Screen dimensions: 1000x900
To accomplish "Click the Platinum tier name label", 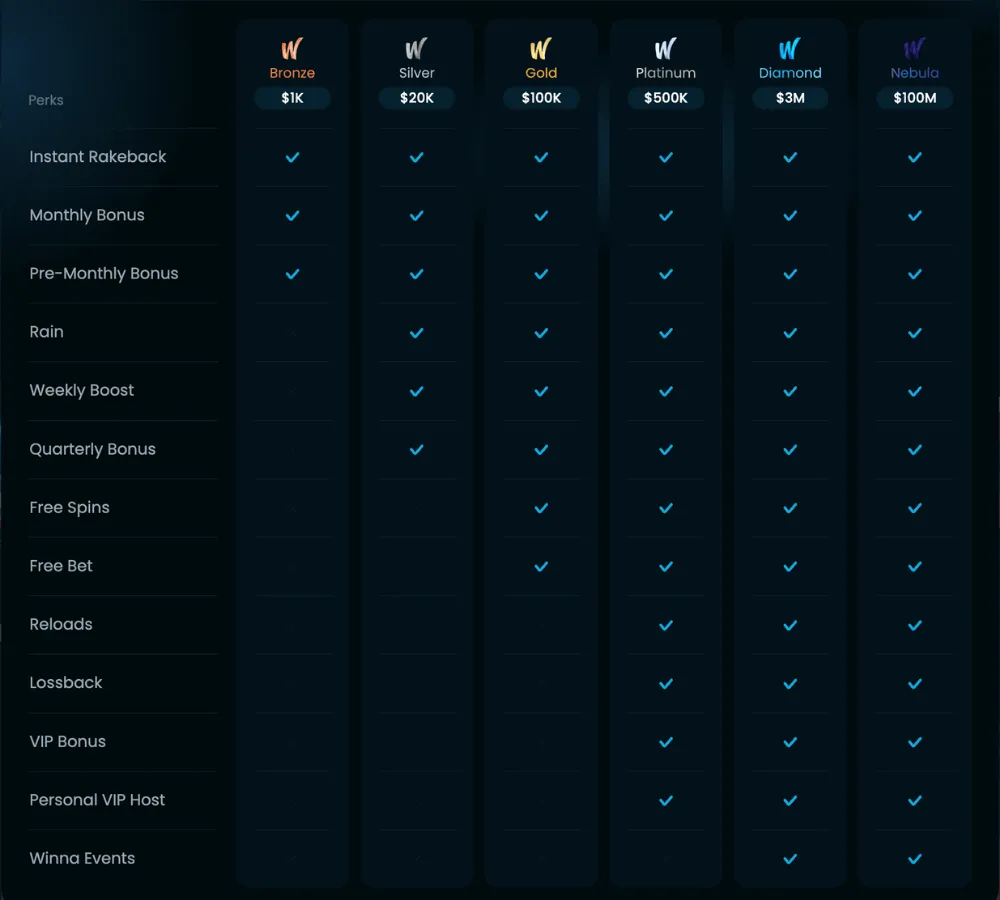I will pos(665,73).
